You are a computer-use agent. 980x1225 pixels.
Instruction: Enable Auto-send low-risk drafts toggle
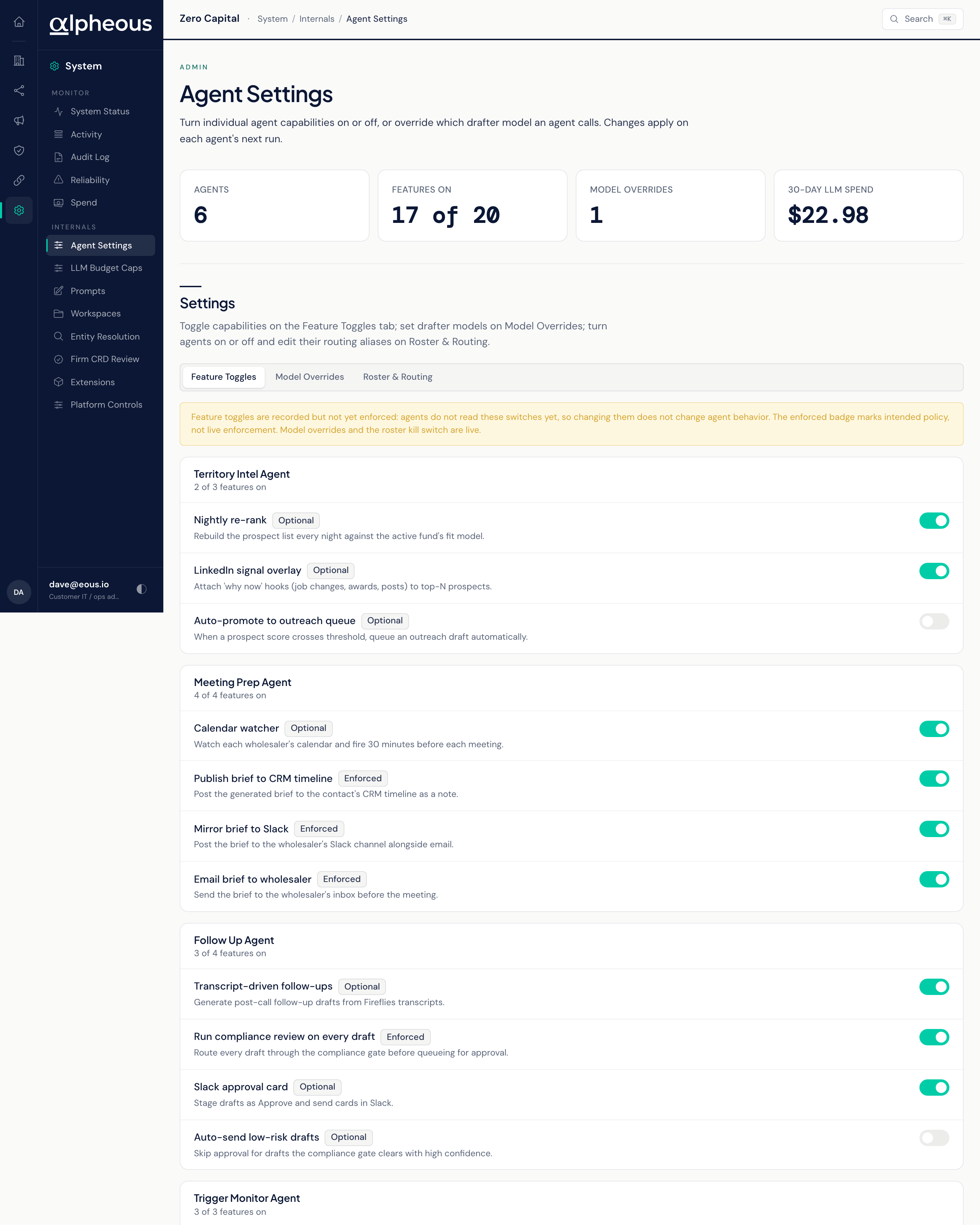(x=933, y=1138)
